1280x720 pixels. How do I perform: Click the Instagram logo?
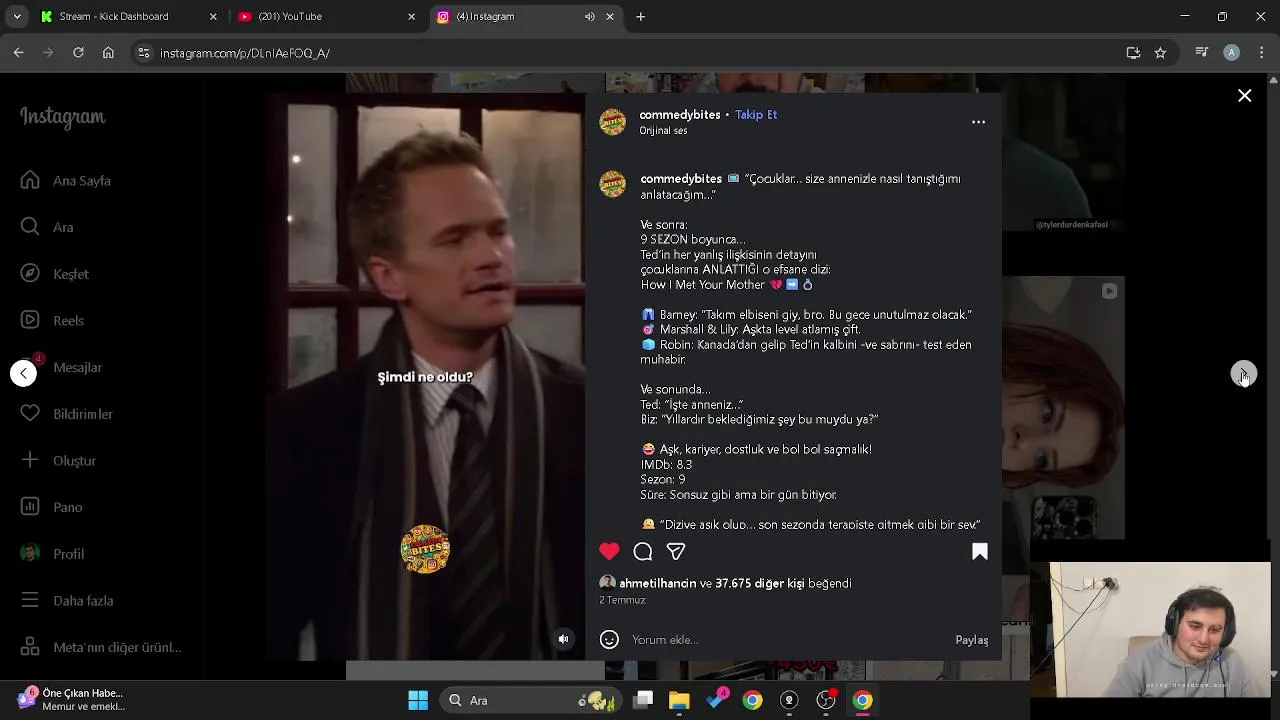click(62, 117)
